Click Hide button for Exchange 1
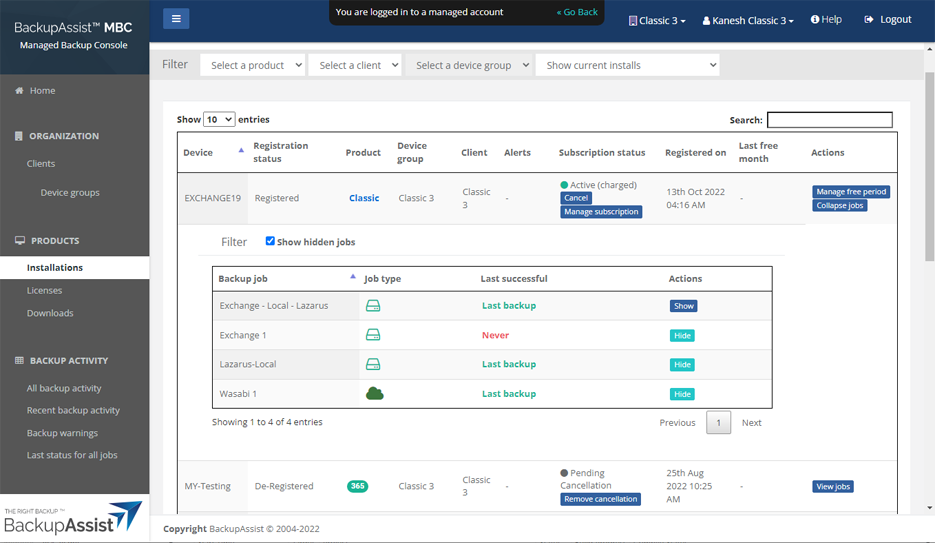 click(682, 336)
